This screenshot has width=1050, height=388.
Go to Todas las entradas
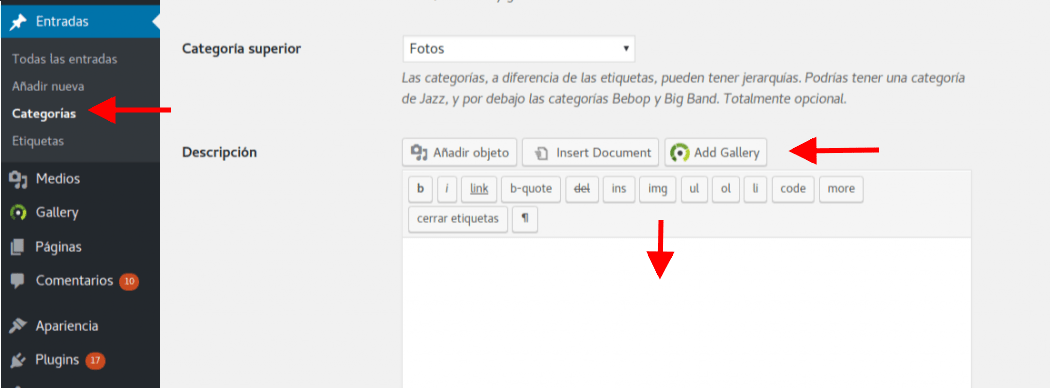pos(64,59)
